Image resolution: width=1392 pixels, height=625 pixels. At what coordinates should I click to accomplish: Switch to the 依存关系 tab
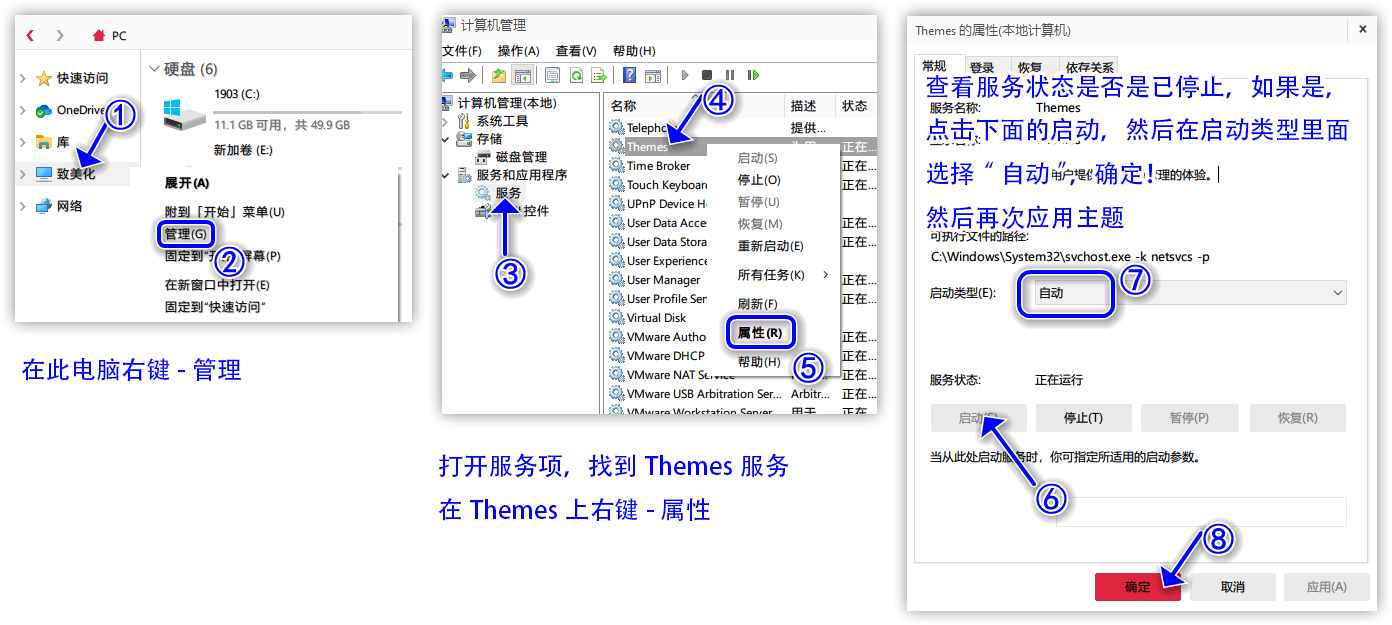[x=1089, y=67]
